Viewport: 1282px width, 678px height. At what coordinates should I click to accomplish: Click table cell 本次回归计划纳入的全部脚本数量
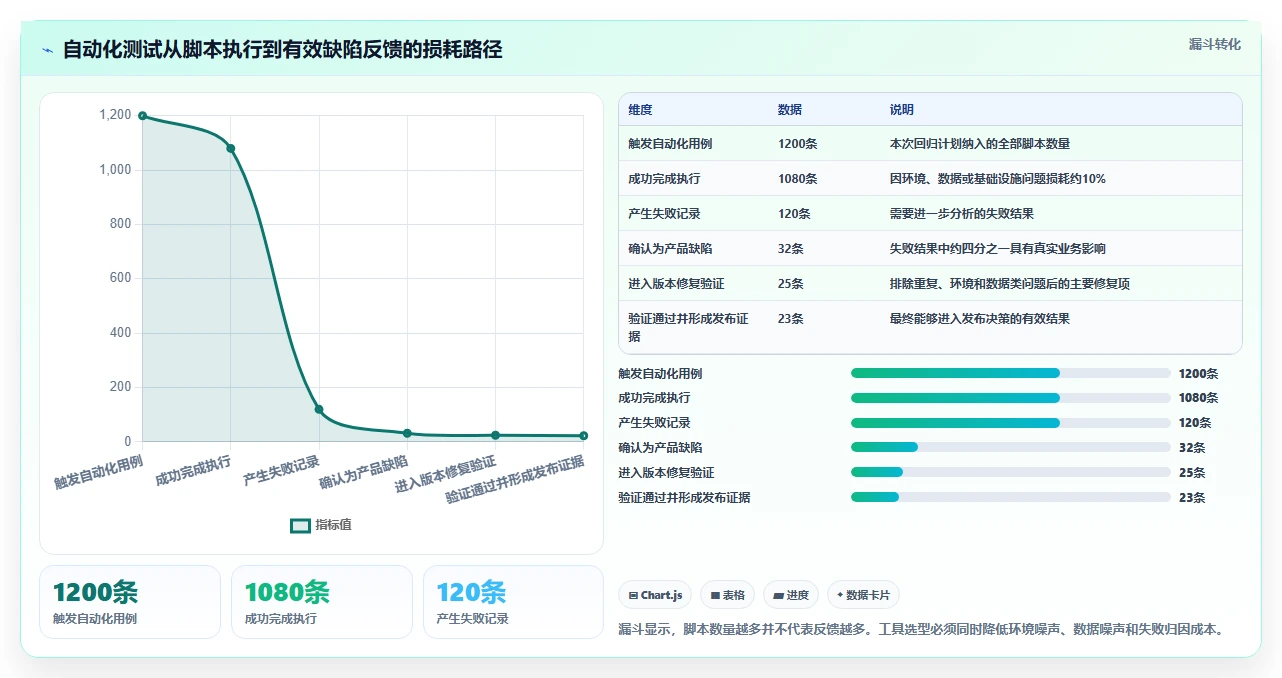980,143
